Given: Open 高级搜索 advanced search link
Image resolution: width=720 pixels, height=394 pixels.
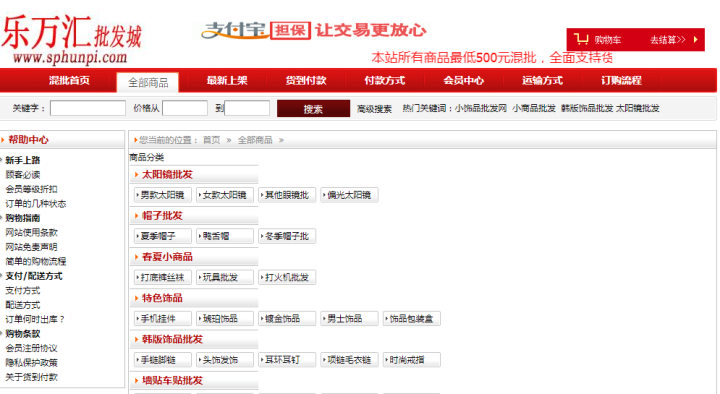Looking at the screenshot, I should 374,109.
